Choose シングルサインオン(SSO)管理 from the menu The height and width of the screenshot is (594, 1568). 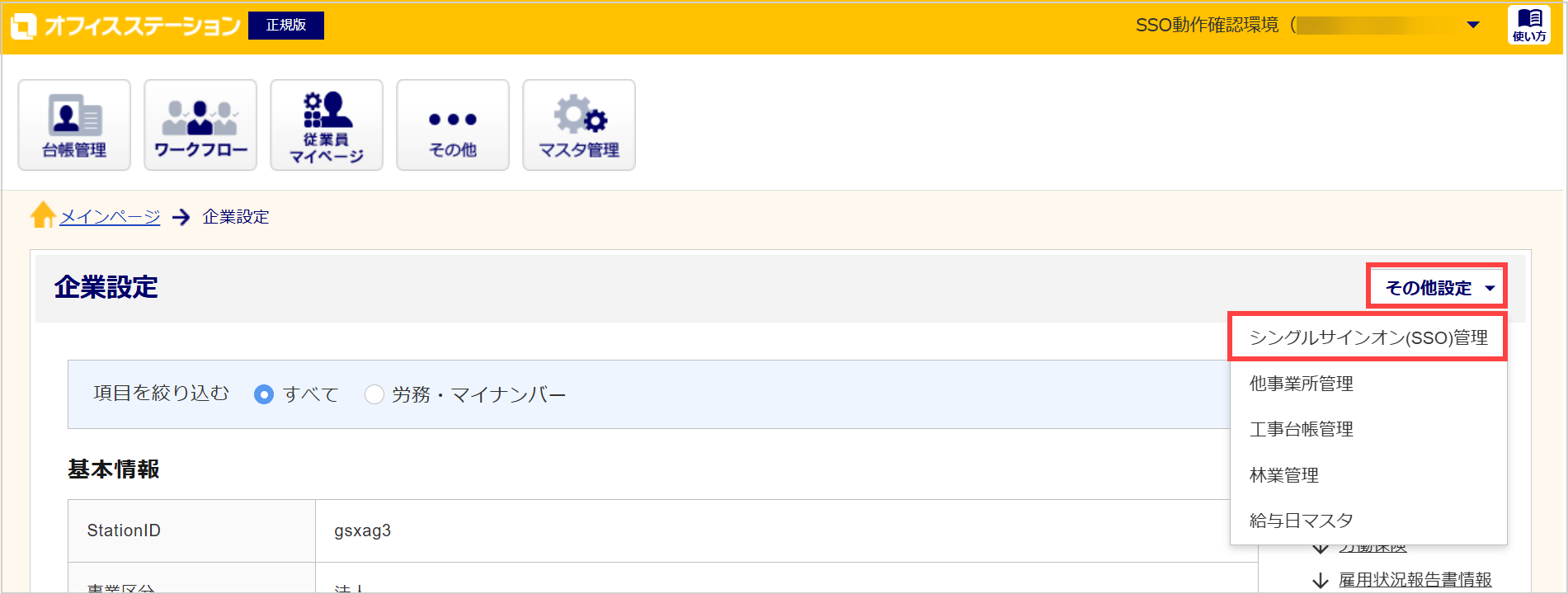1368,337
